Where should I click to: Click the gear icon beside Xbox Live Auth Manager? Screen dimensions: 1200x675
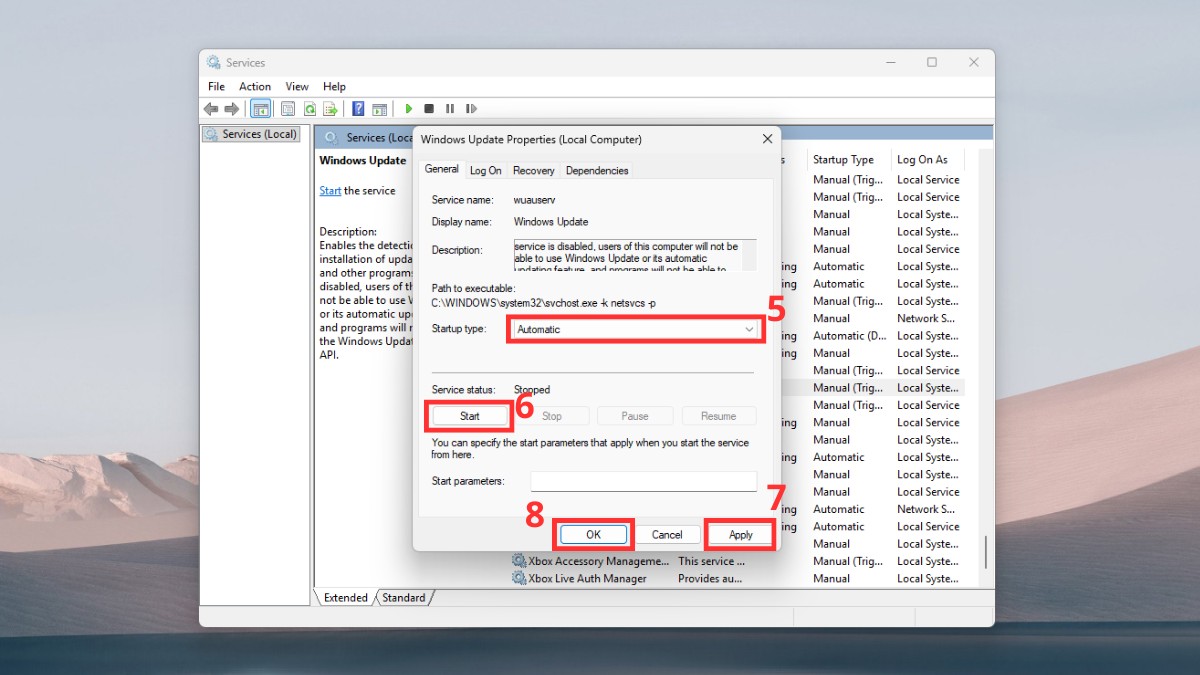pyautogui.click(x=519, y=578)
